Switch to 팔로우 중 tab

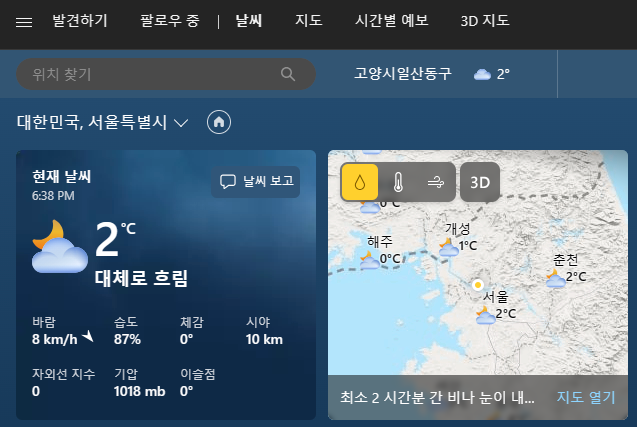pyautogui.click(x=170, y=20)
